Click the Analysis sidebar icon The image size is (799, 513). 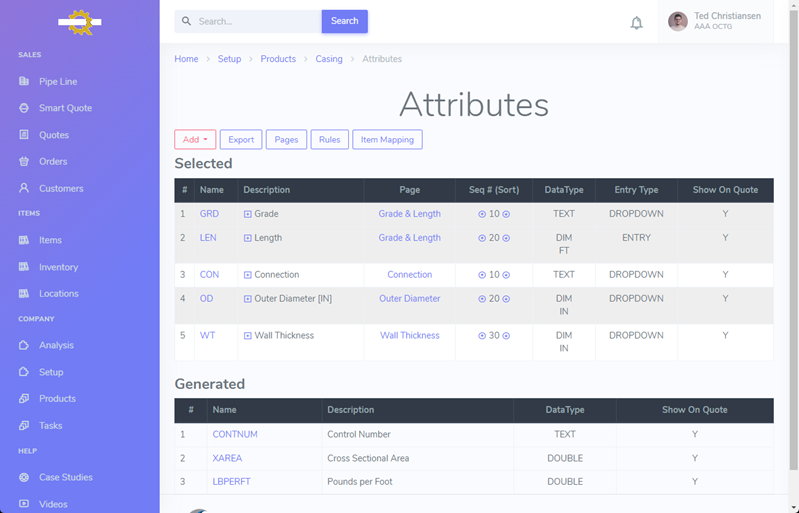coord(24,345)
